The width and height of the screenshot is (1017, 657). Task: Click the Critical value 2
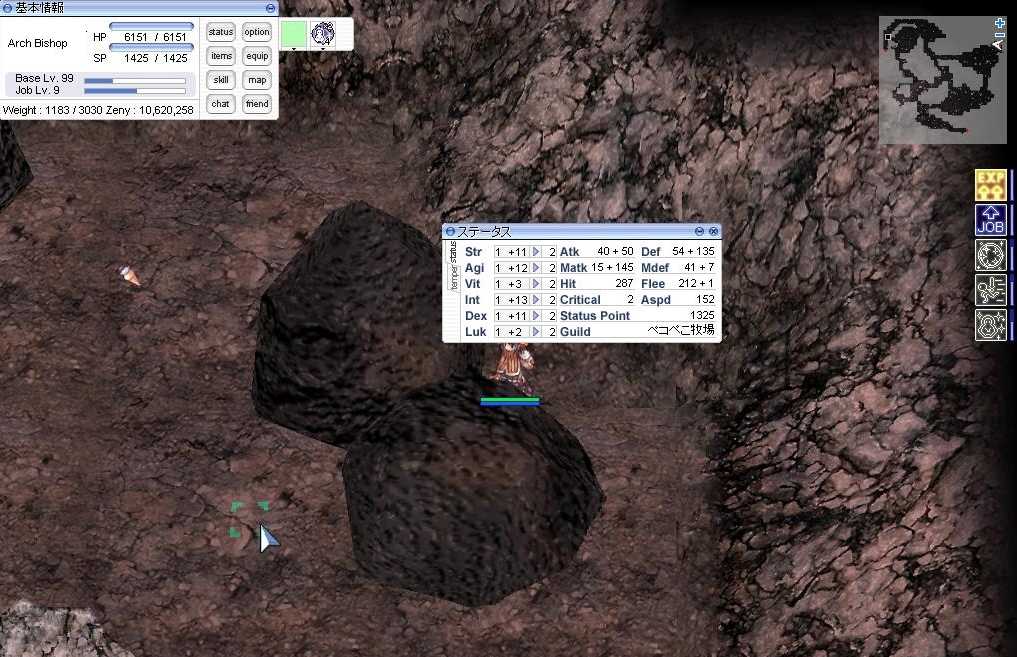click(x=630, y=299)
